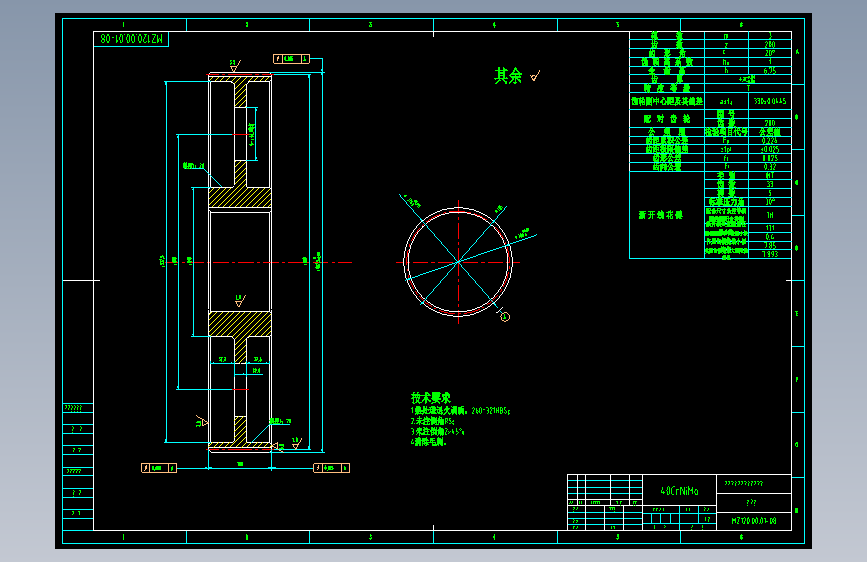
Task: Select the 1H value in the spline table
Action: coord(770,215)
